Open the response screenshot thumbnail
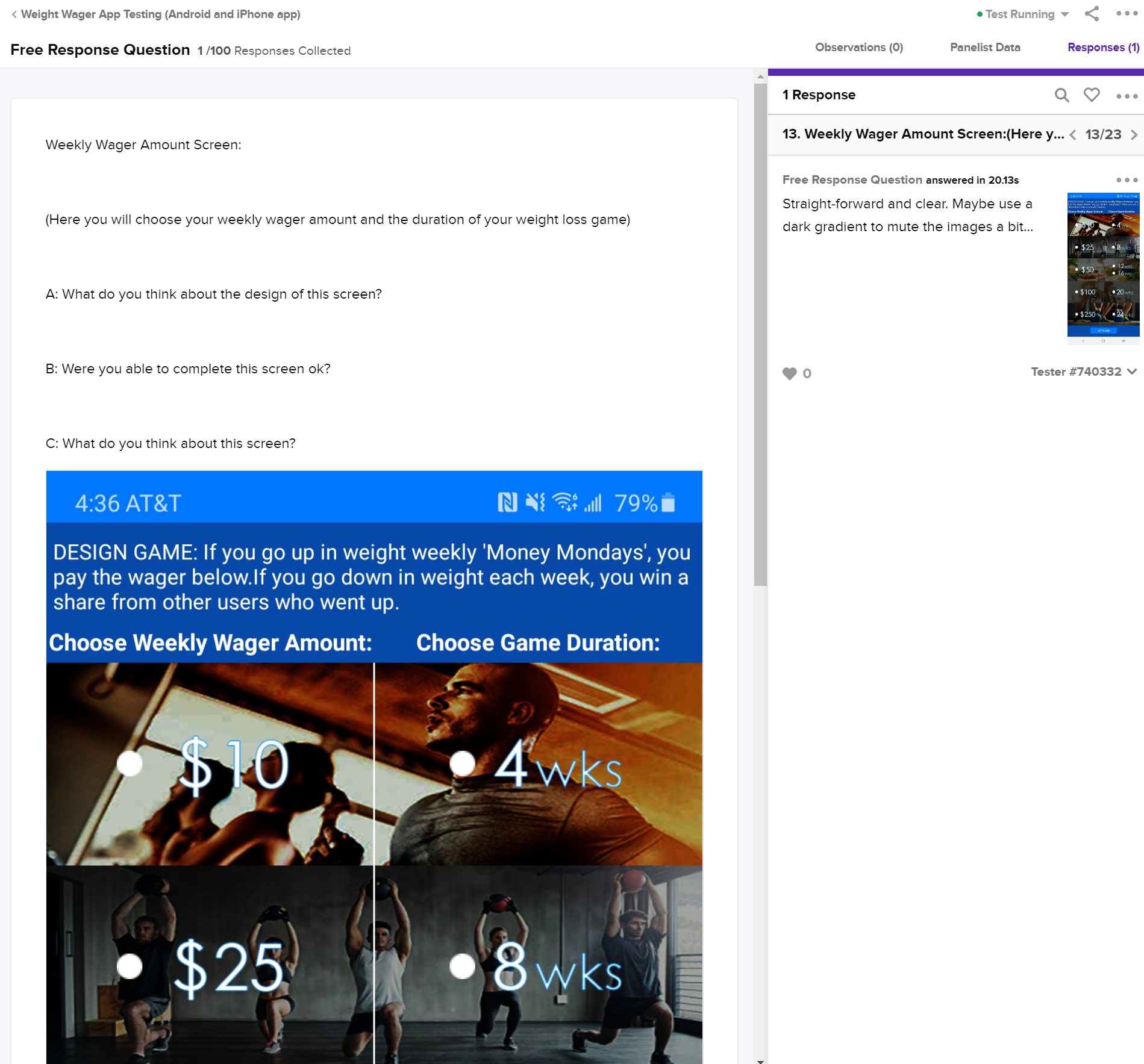Screen dimensions: 1144x1064 click(1103, 269)
